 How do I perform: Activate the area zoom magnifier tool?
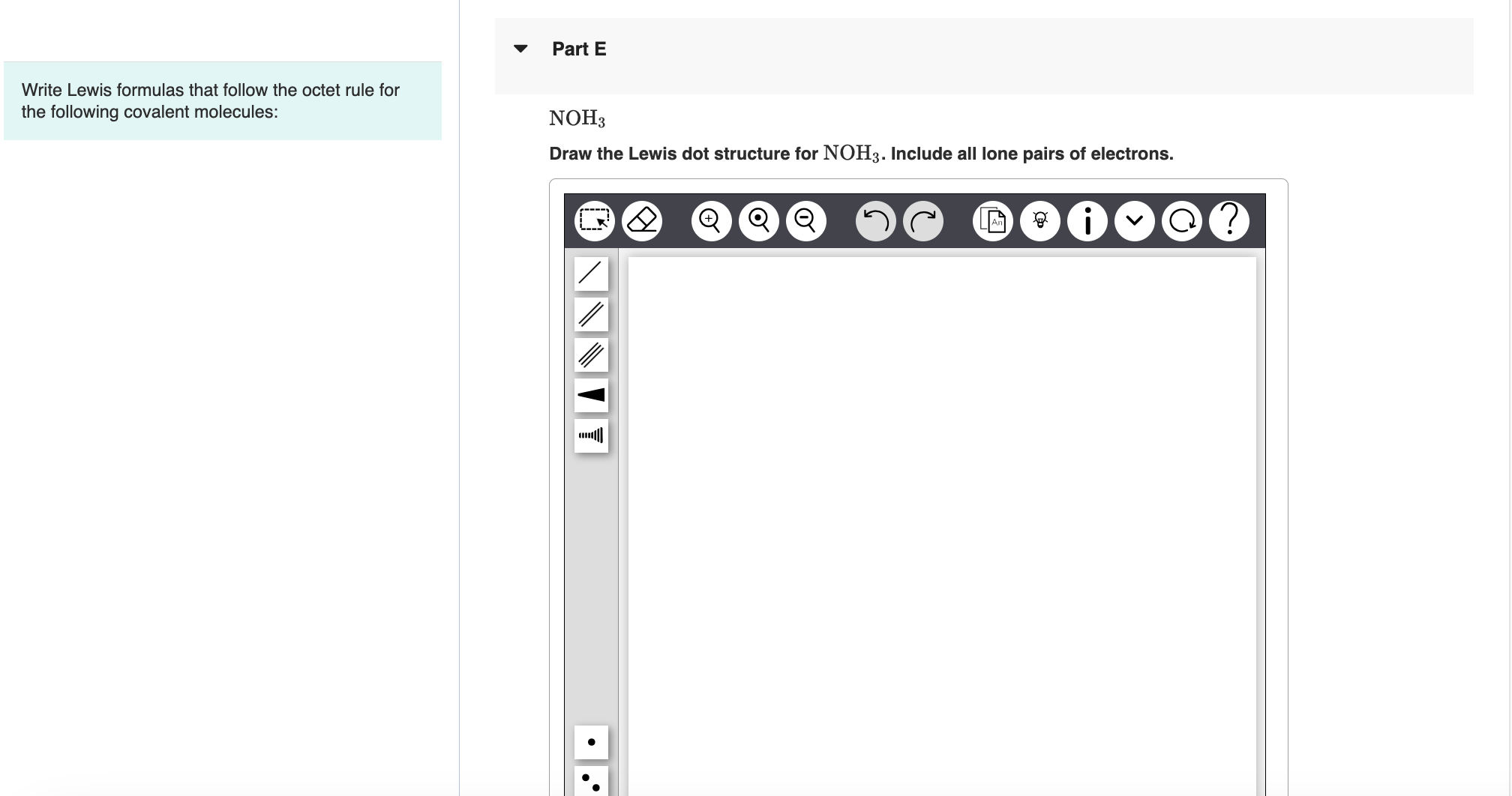point(758,220)
